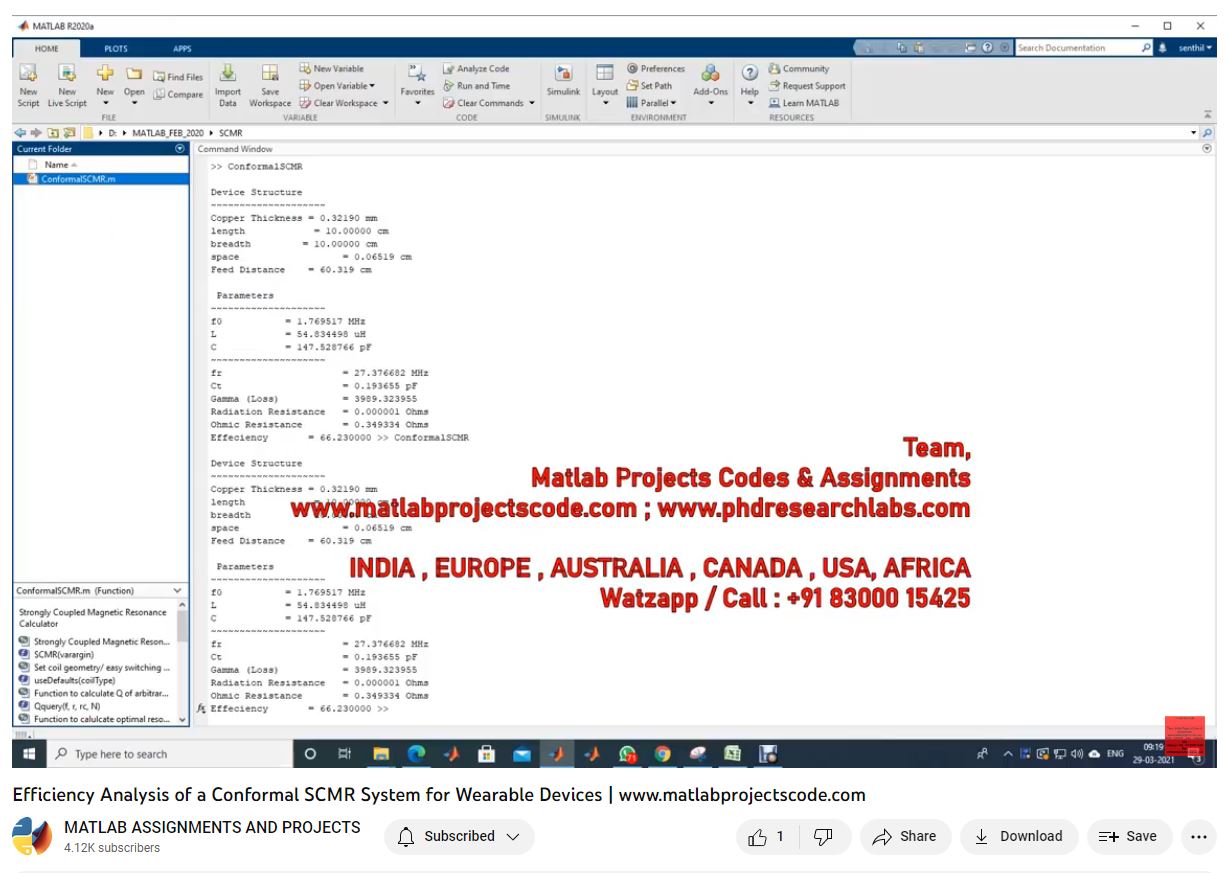The image size is (1228, 873).
Task: Open the Add-Ons icon
Action: pos(710,75)
